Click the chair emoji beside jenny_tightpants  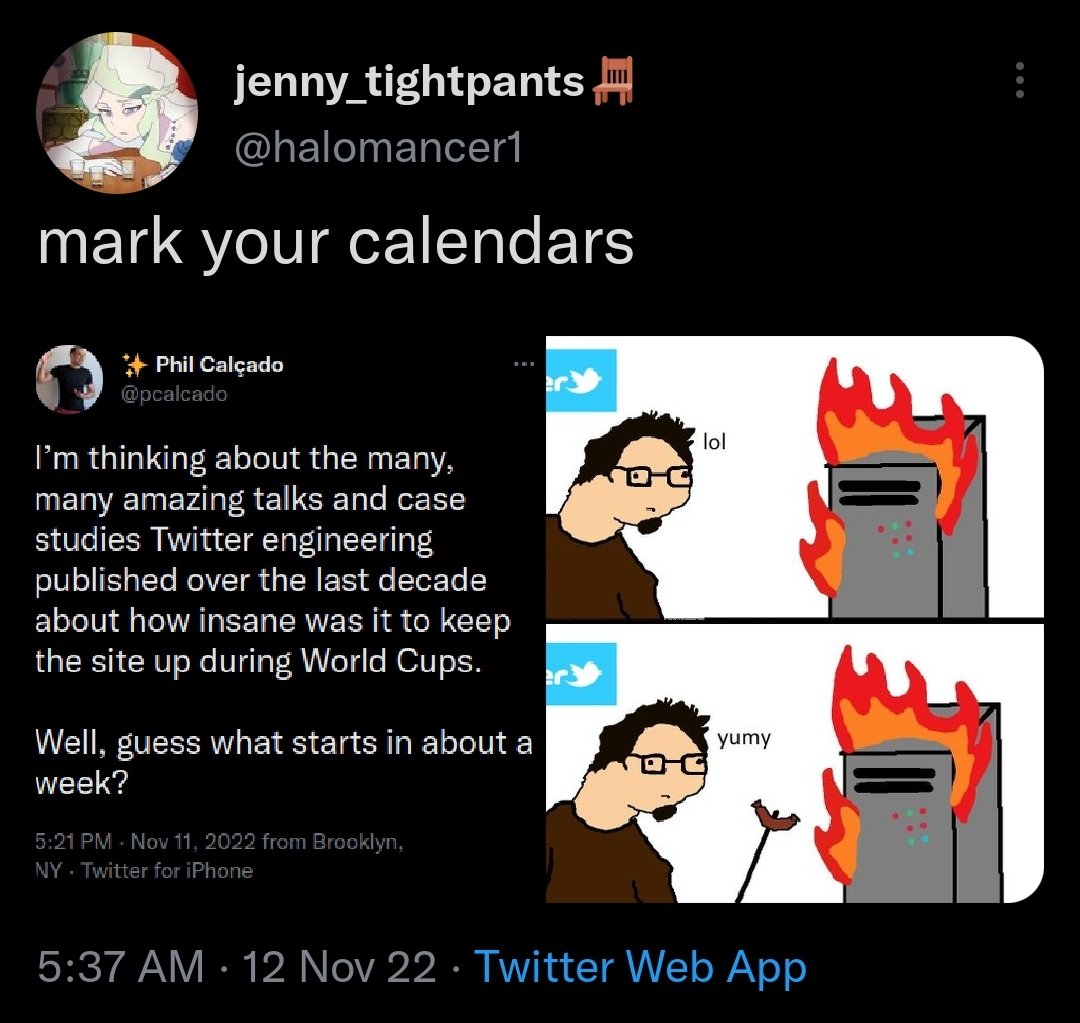(612, 81)
